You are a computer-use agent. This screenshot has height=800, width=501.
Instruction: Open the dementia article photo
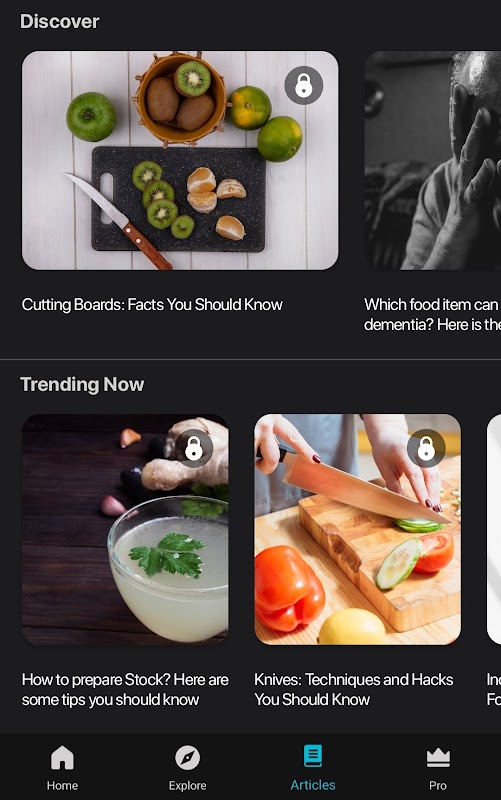coord(433,160)
